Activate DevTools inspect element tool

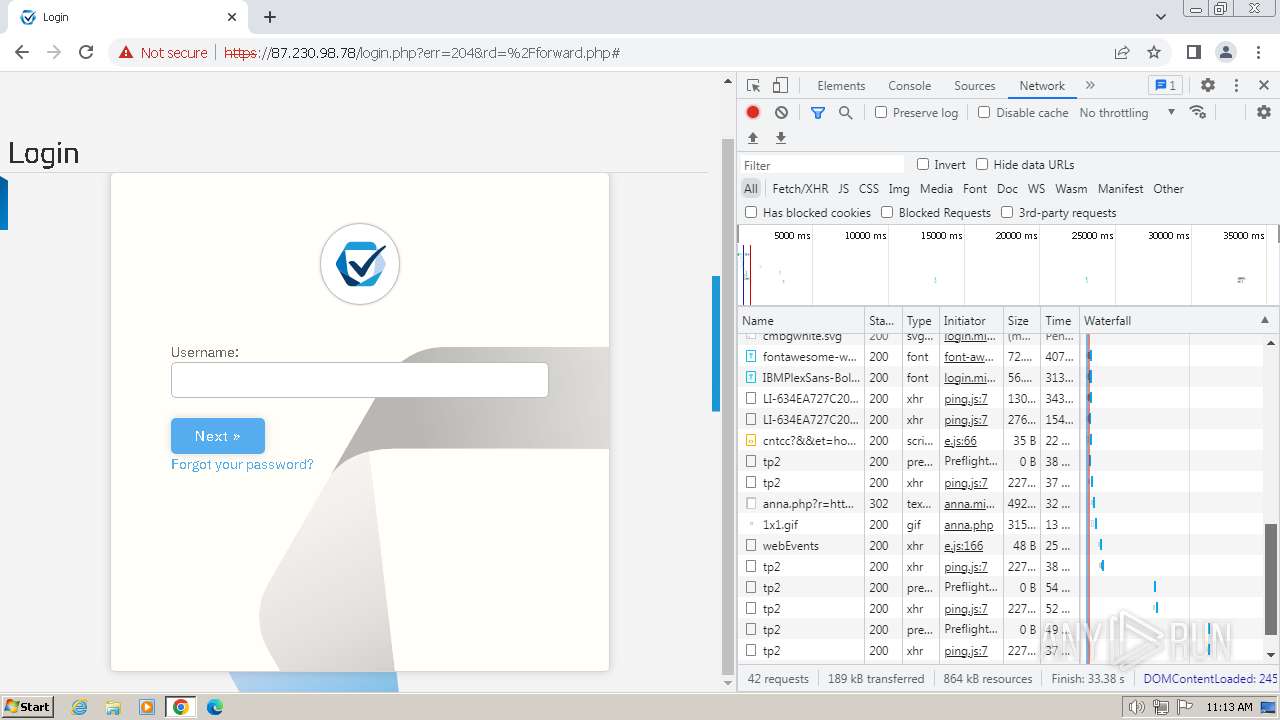(754, 85)
